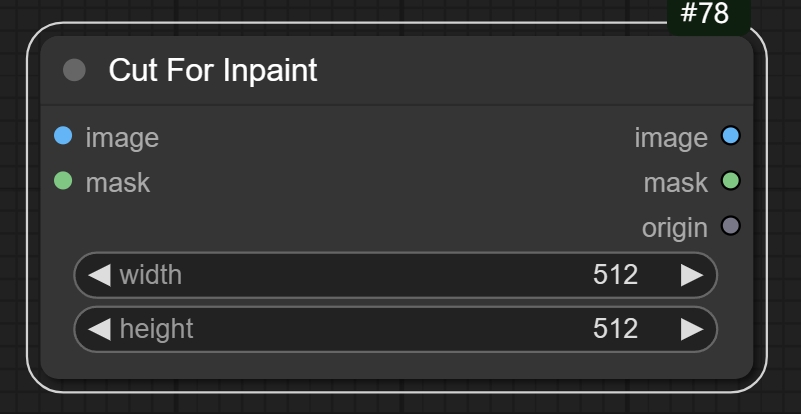This screenshot has height=414, width=801.
Task: Select the Cut For Inpaint title text
Action: (x=212, y=70)
